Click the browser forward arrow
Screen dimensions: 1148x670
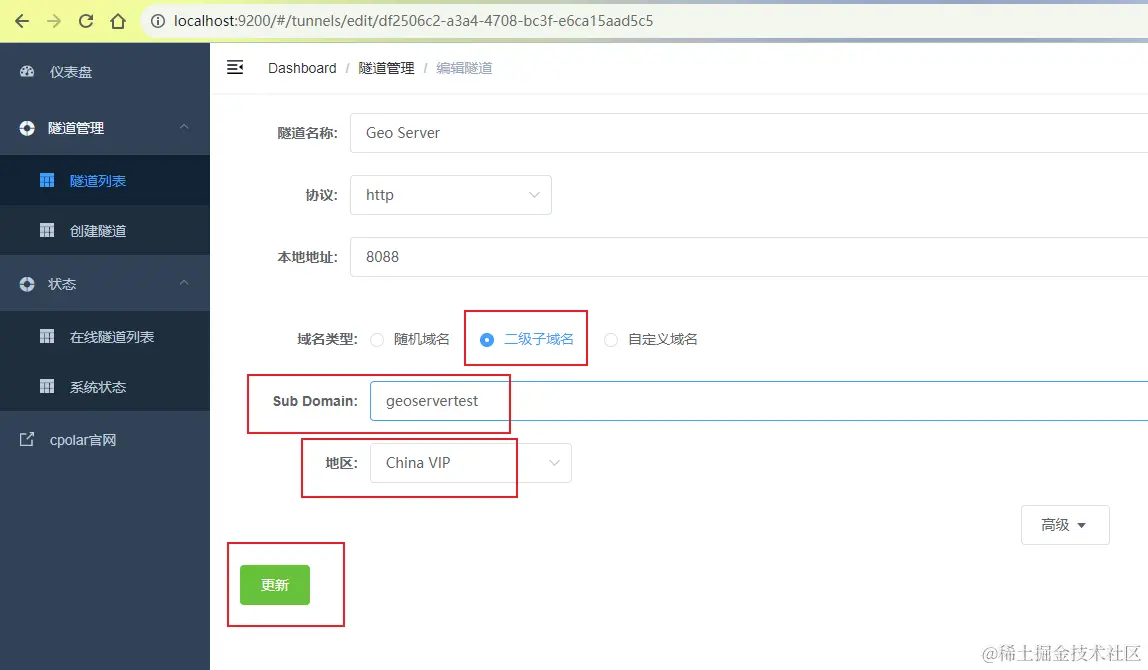click(54, 21)
